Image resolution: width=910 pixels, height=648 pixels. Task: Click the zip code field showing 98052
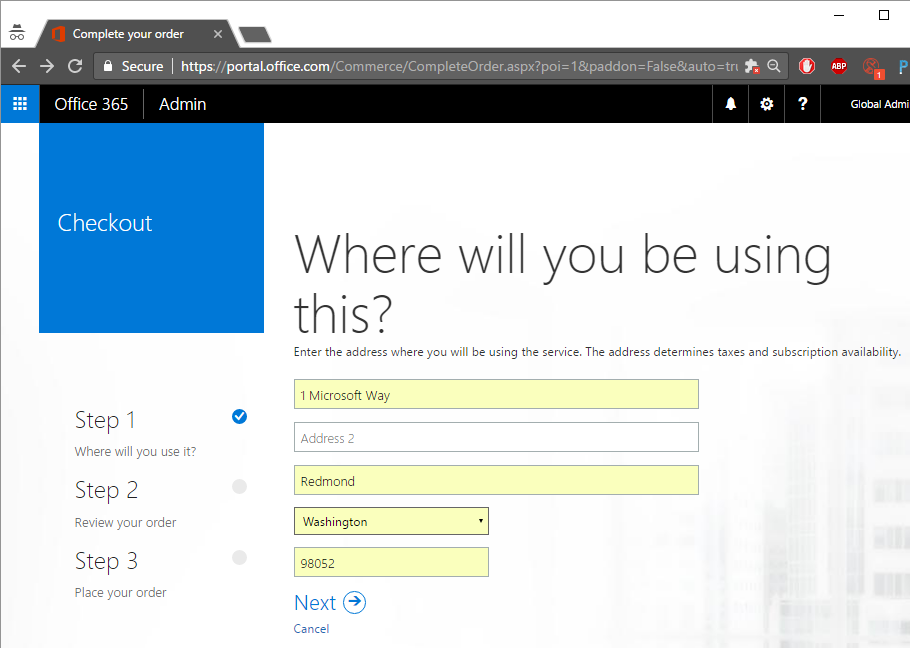click(391, 563)
